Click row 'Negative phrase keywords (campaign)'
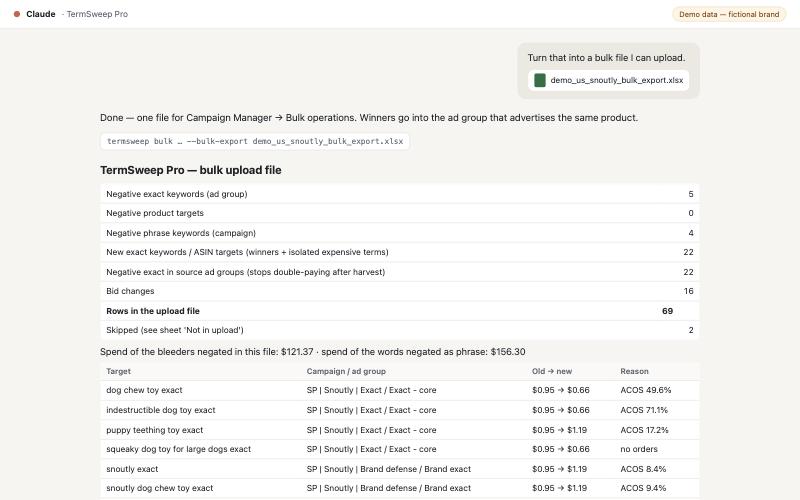800x500 pixels. point(399,233)
